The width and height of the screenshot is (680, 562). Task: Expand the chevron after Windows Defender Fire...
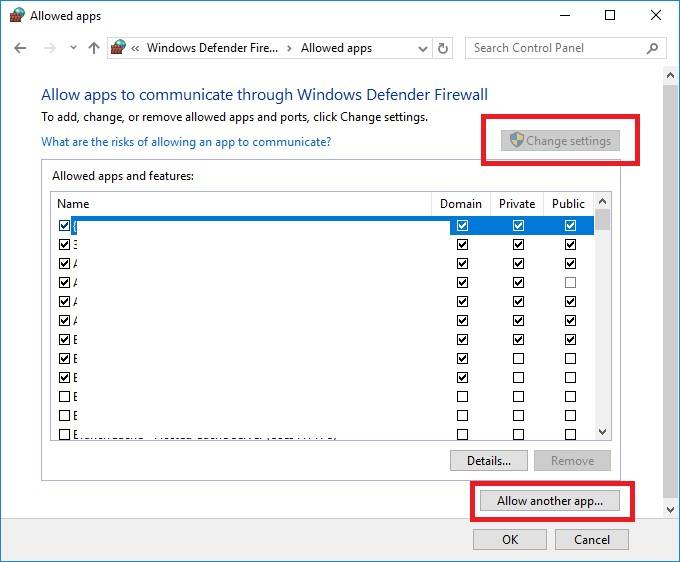[x=289, y=48]
